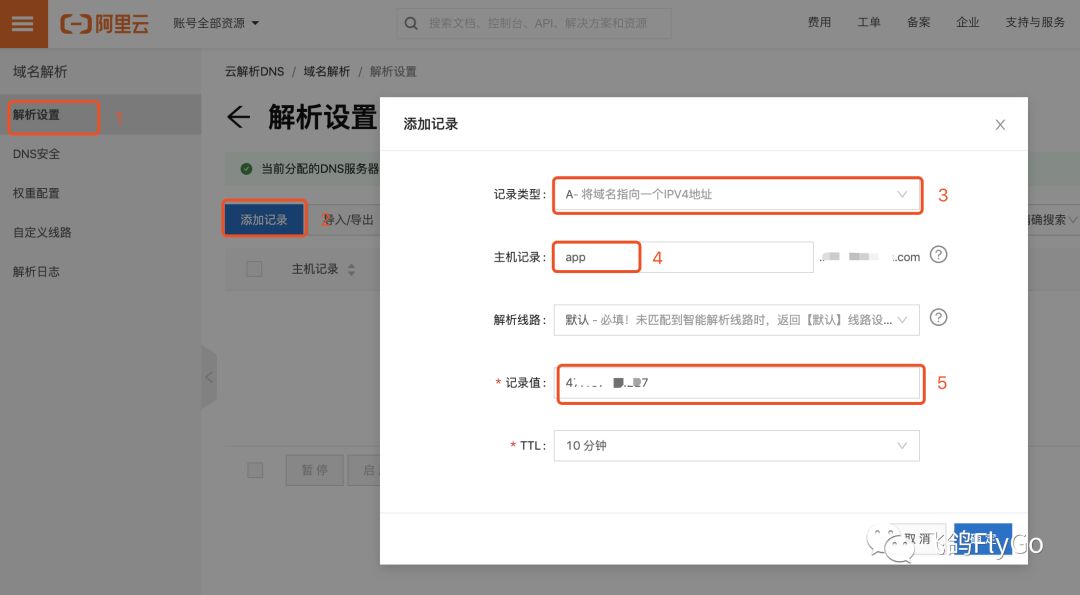This screenshot has width=1080, height=595.
Task: Open the hamburger menu in top-left corner
Action: [x=23, y=23]
